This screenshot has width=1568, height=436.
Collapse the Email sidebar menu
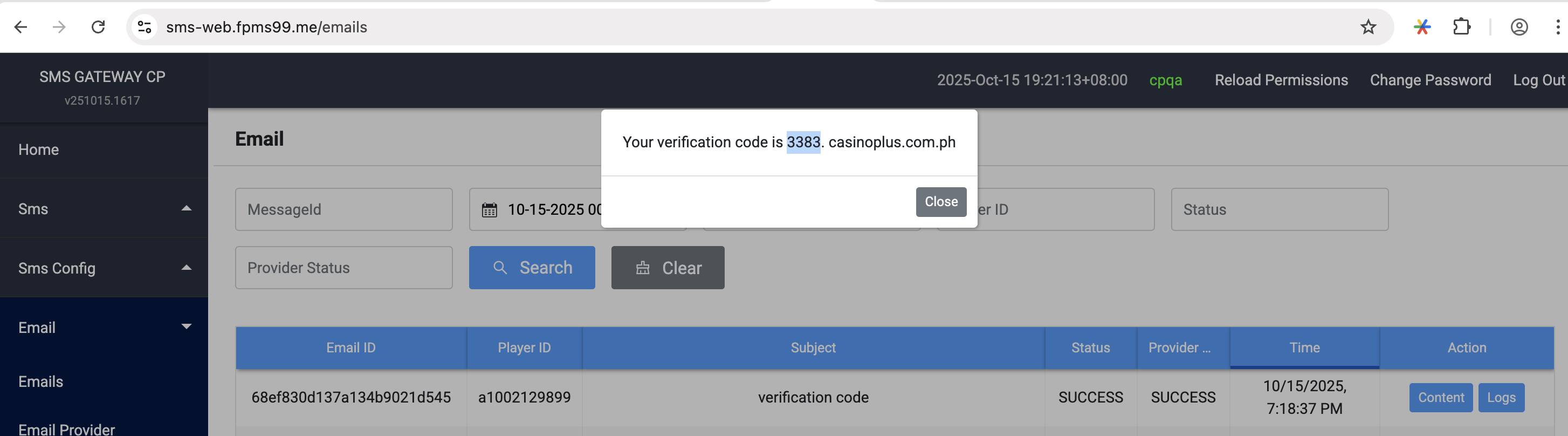(x=104, y=328)
